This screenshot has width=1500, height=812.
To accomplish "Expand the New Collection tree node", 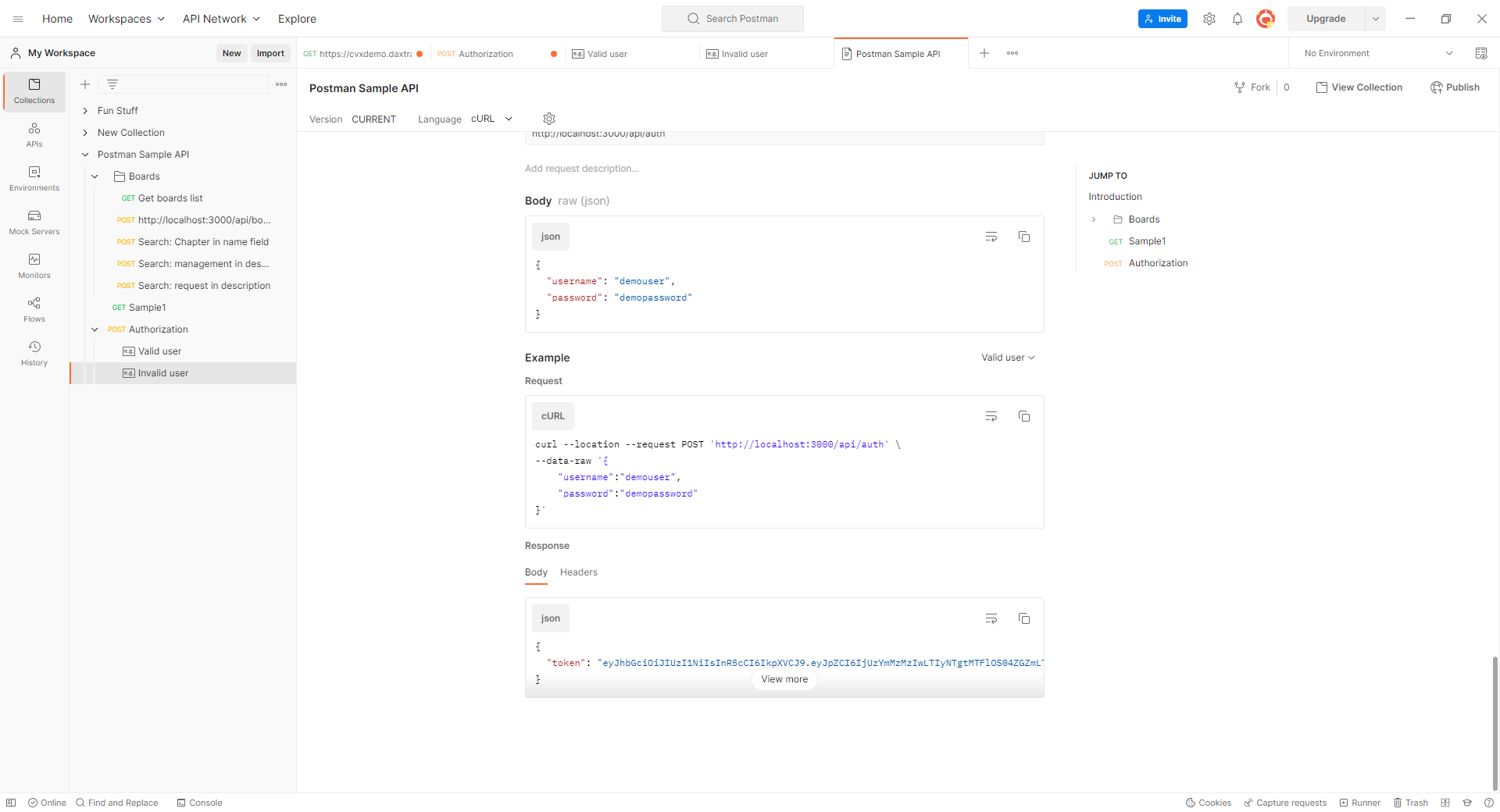I will point(85,133).
